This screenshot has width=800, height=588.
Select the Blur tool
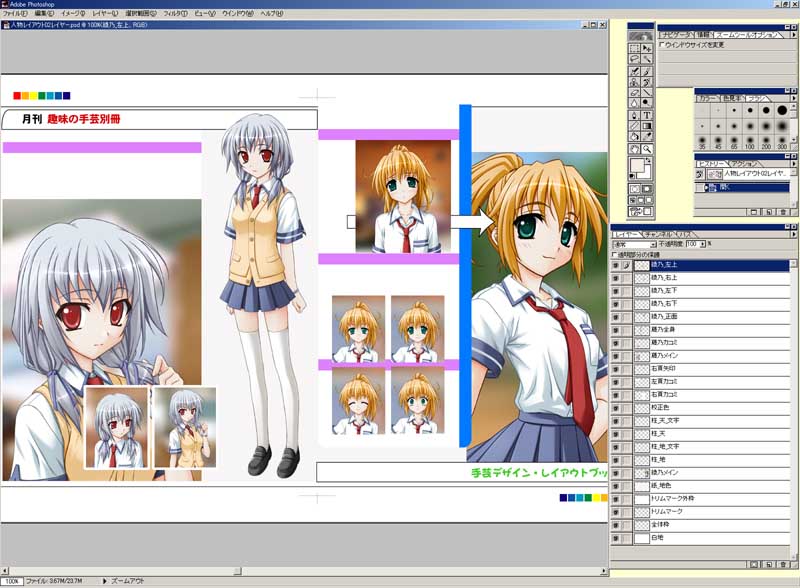pyautogui.click(x=634, y=104)
